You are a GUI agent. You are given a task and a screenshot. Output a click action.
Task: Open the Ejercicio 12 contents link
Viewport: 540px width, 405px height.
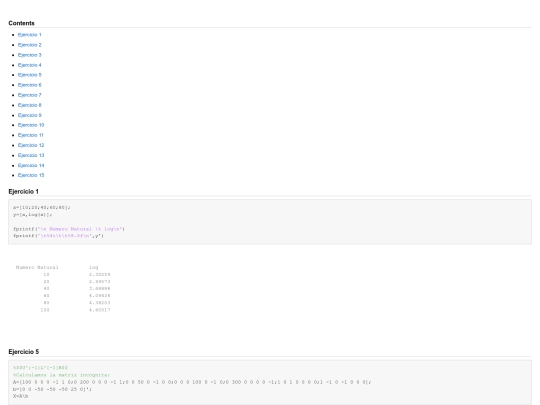(31, 145)
